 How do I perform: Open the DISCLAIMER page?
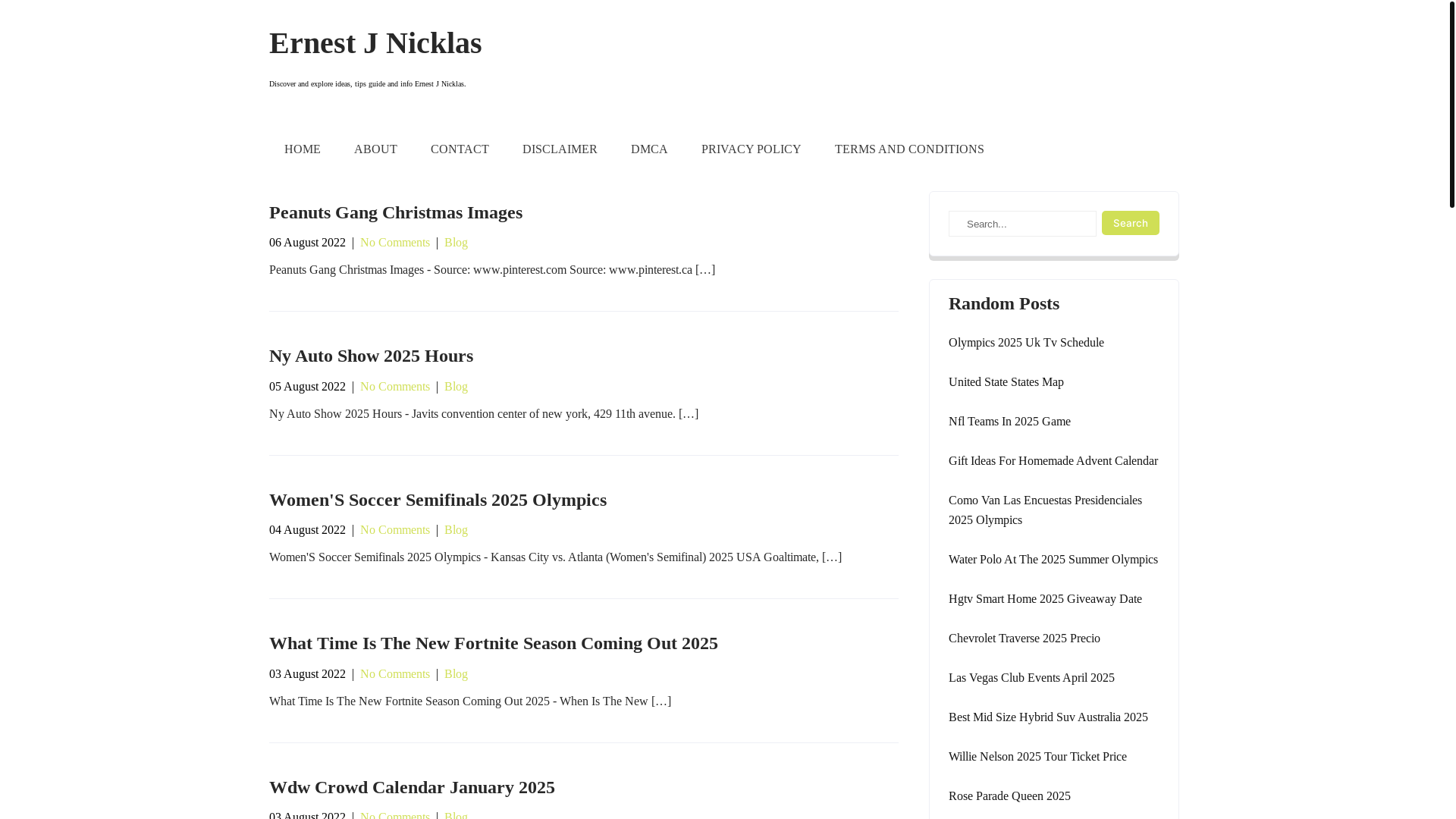560,149
